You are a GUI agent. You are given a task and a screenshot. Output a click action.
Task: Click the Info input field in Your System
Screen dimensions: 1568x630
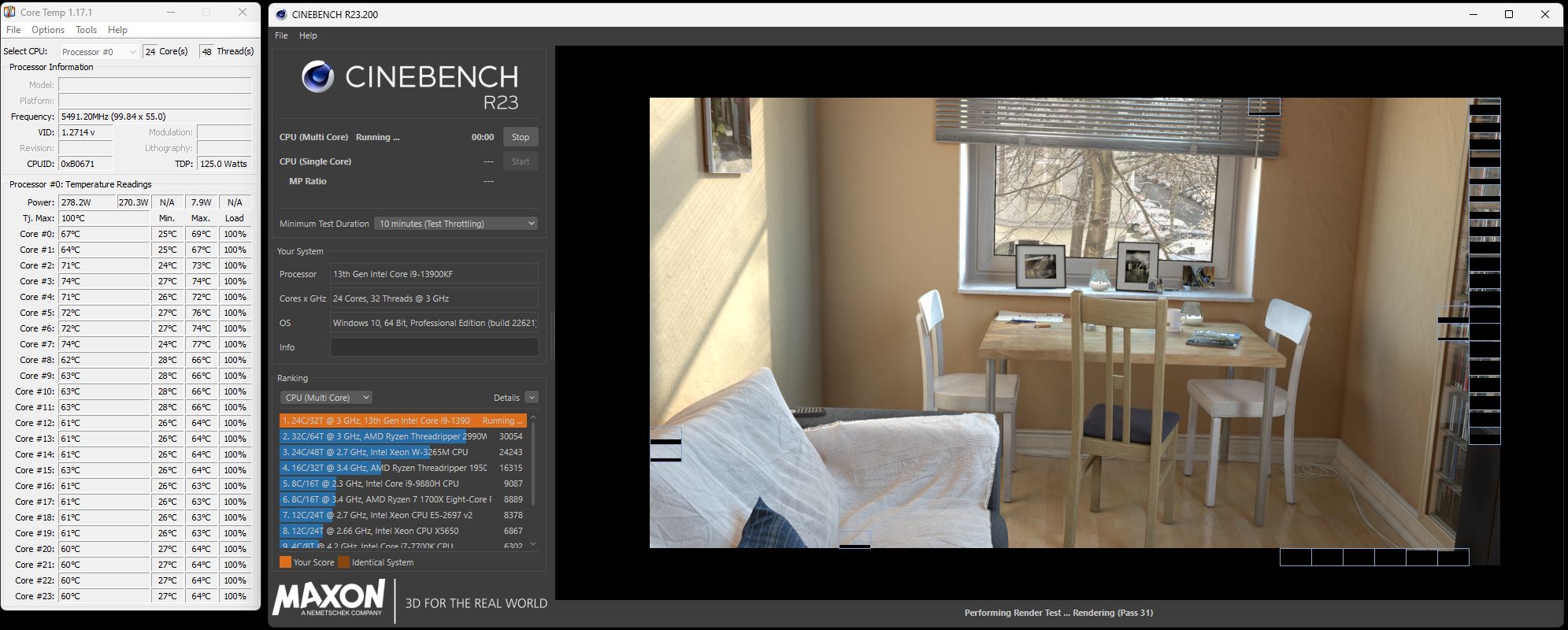pos(434,347)
